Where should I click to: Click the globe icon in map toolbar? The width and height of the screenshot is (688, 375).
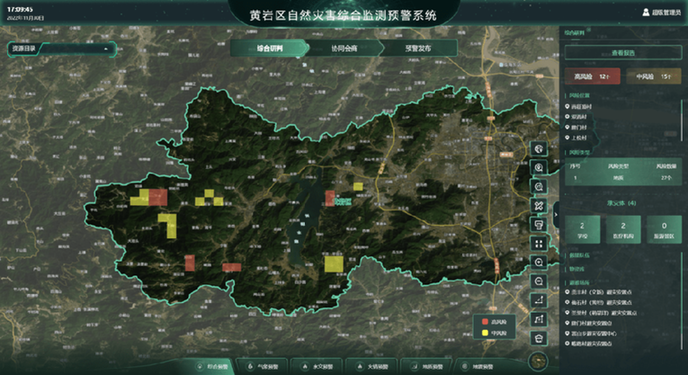point(539,149)
